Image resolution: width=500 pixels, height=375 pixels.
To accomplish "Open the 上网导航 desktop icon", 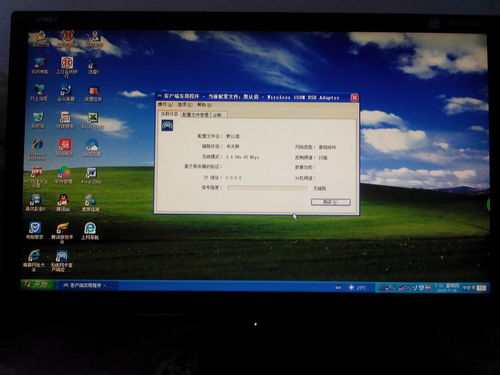I will [90, 231].
